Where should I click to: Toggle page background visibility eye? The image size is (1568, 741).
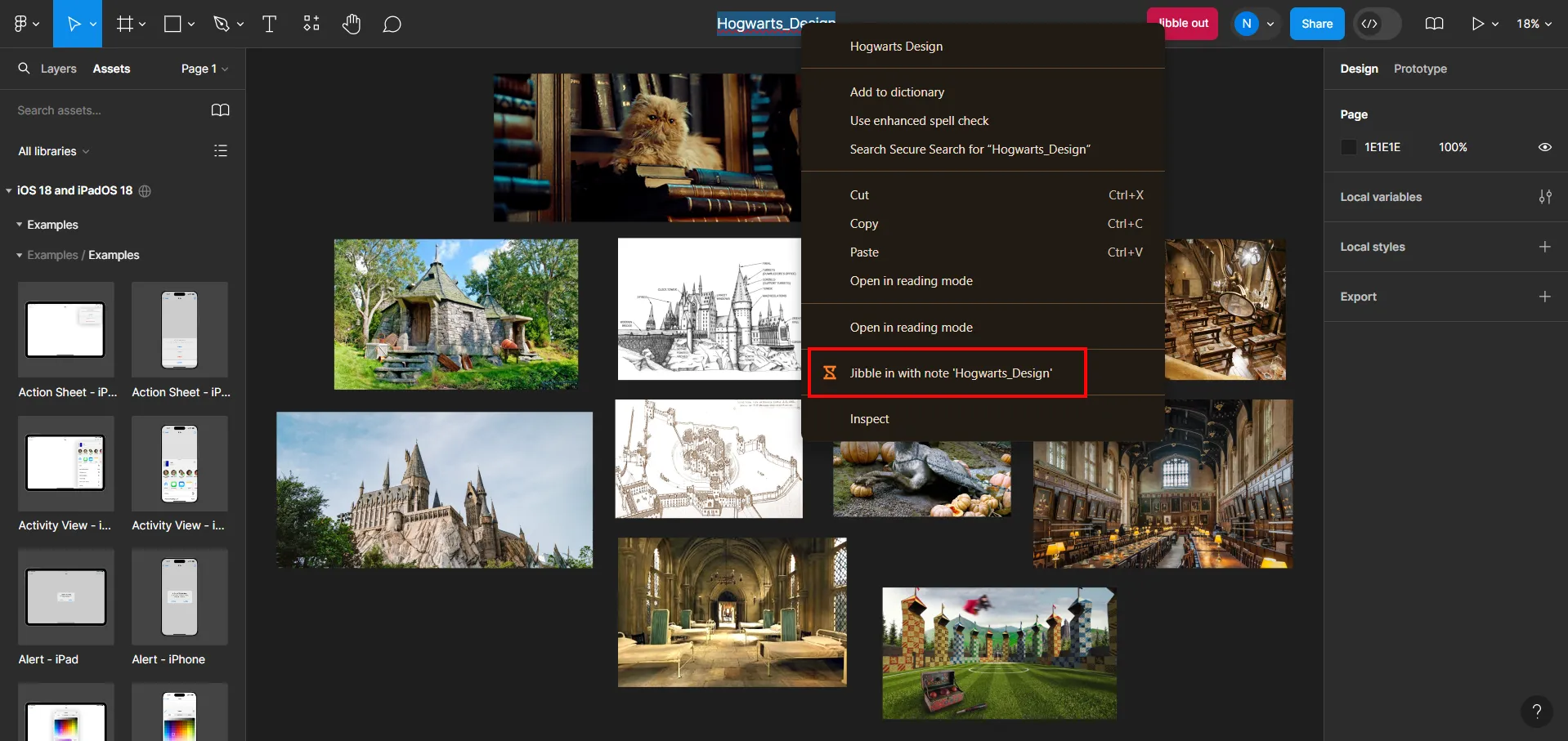[1544, 147]
